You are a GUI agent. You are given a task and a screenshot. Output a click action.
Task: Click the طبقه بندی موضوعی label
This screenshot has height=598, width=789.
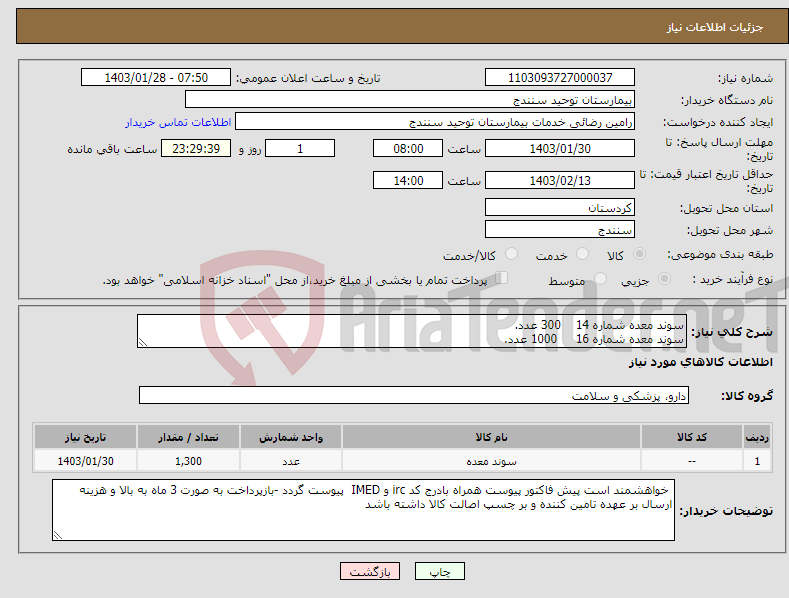pyautogui.click(x=720, y=254)
